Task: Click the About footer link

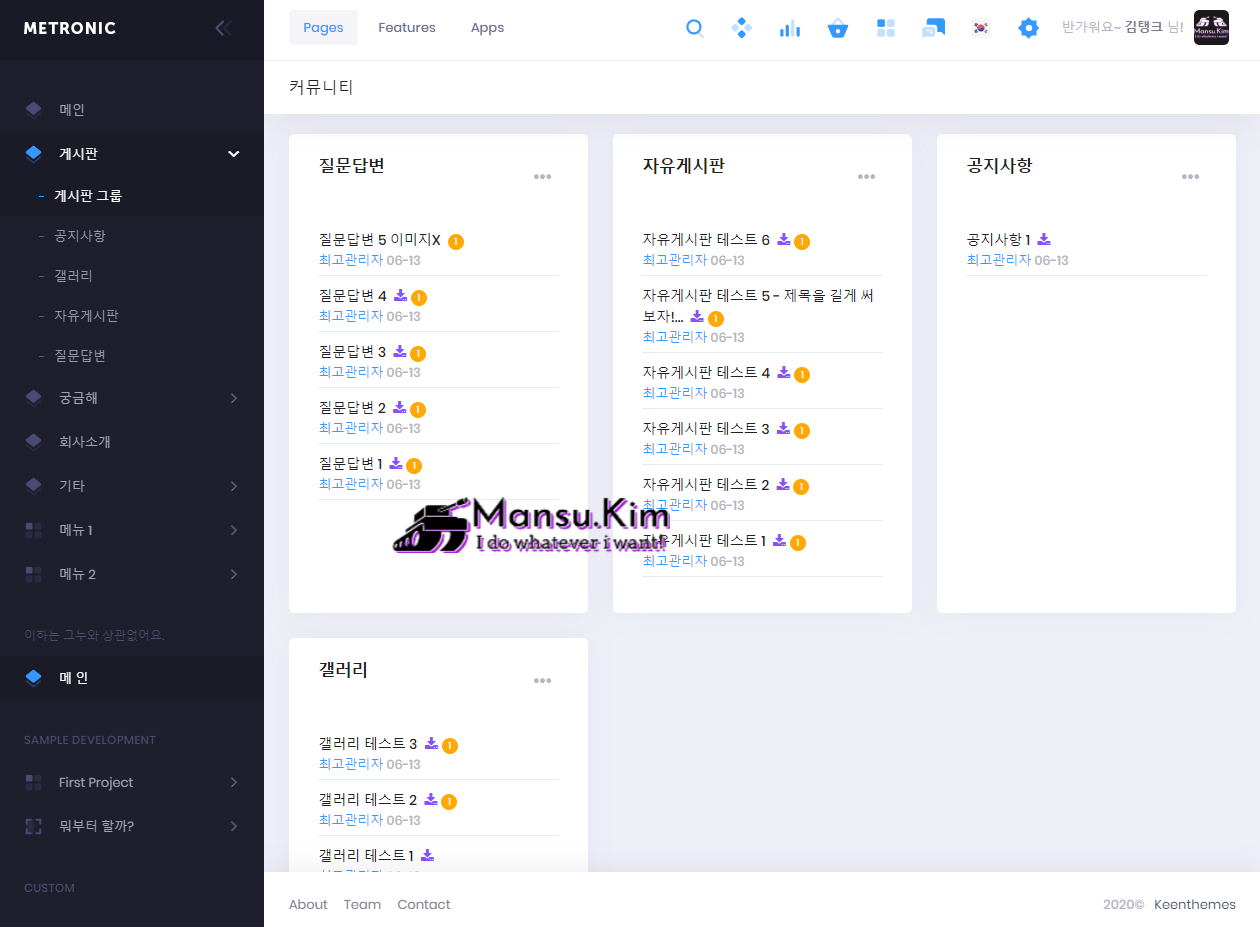Action: 308,904
